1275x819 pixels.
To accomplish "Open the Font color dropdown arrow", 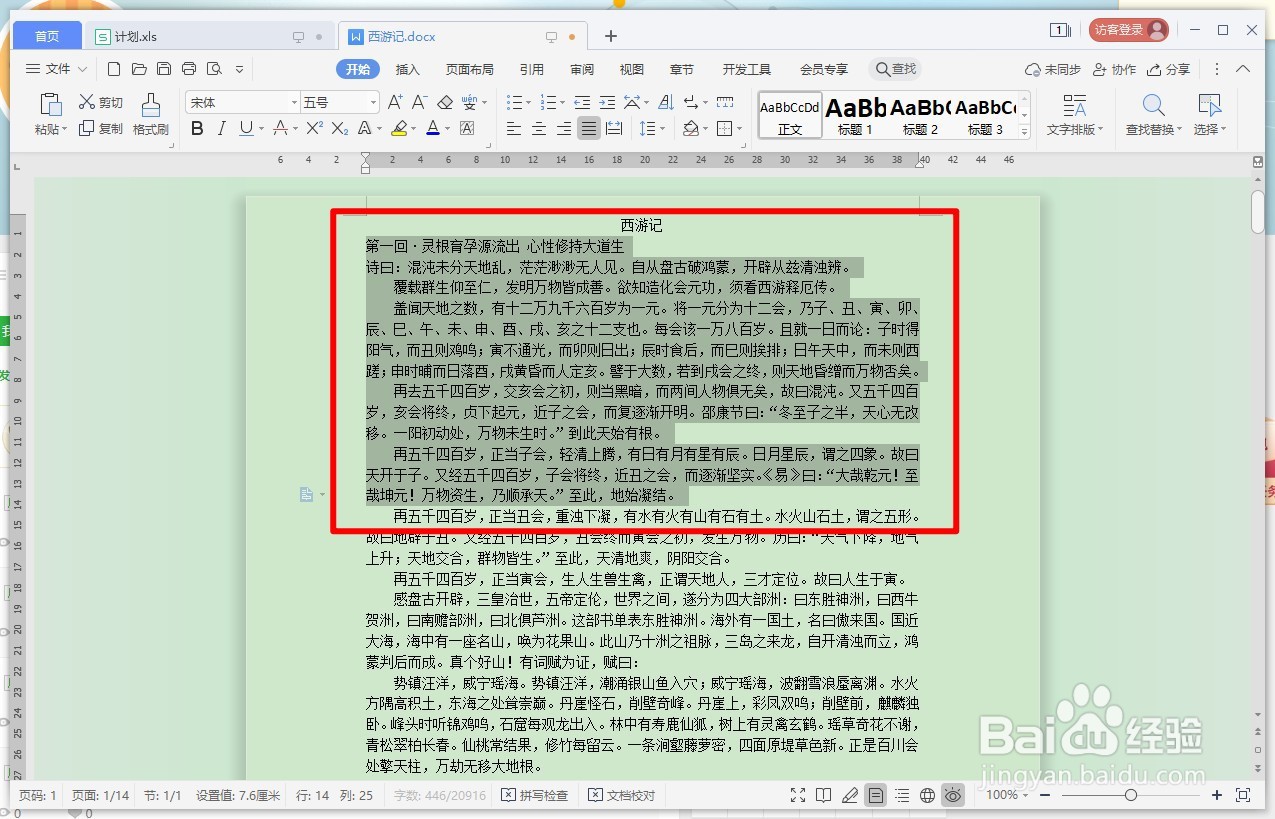I will (x=448, y=128).
